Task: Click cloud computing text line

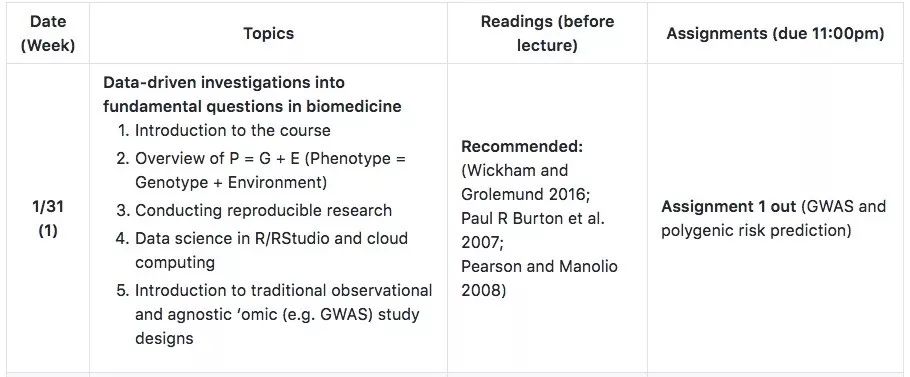Action: [175, 262]
